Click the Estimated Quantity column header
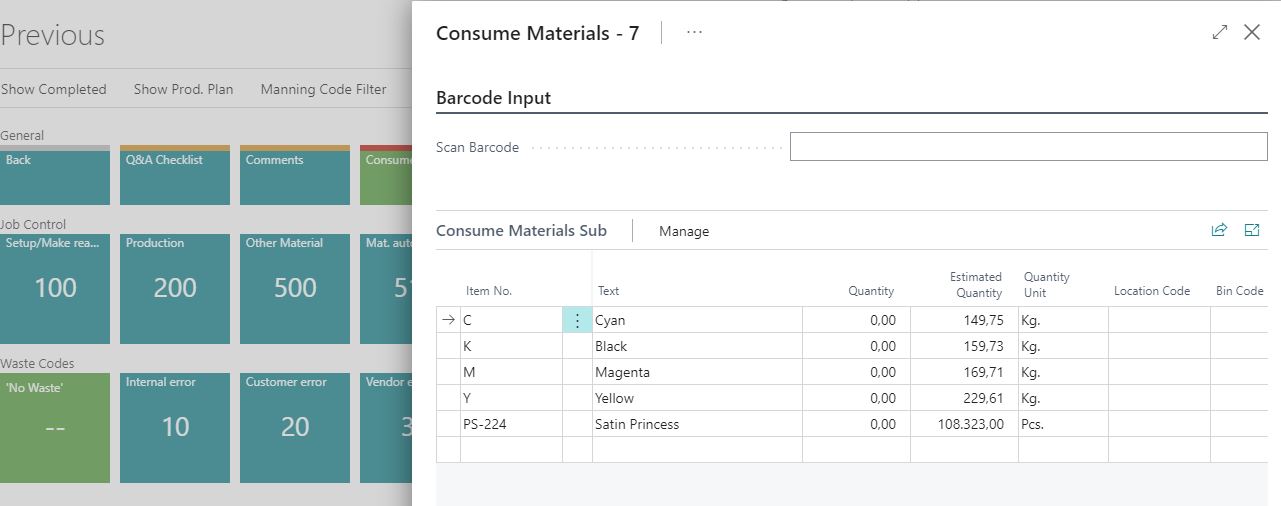 [975, 285]
